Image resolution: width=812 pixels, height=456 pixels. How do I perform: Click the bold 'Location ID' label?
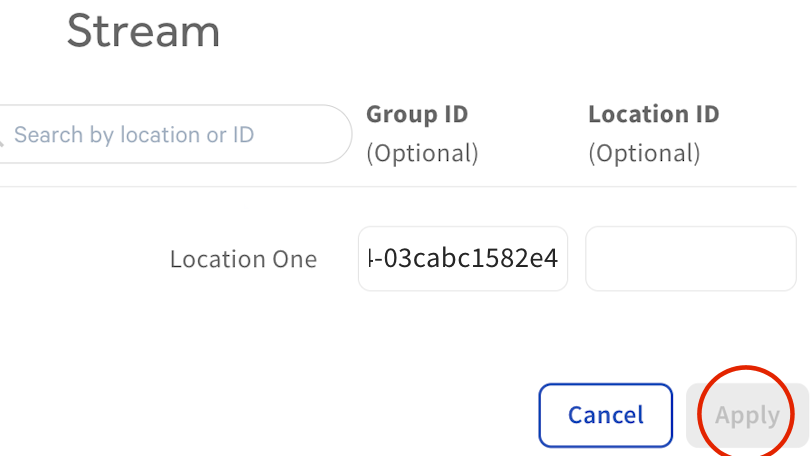[x=653, y=114]
